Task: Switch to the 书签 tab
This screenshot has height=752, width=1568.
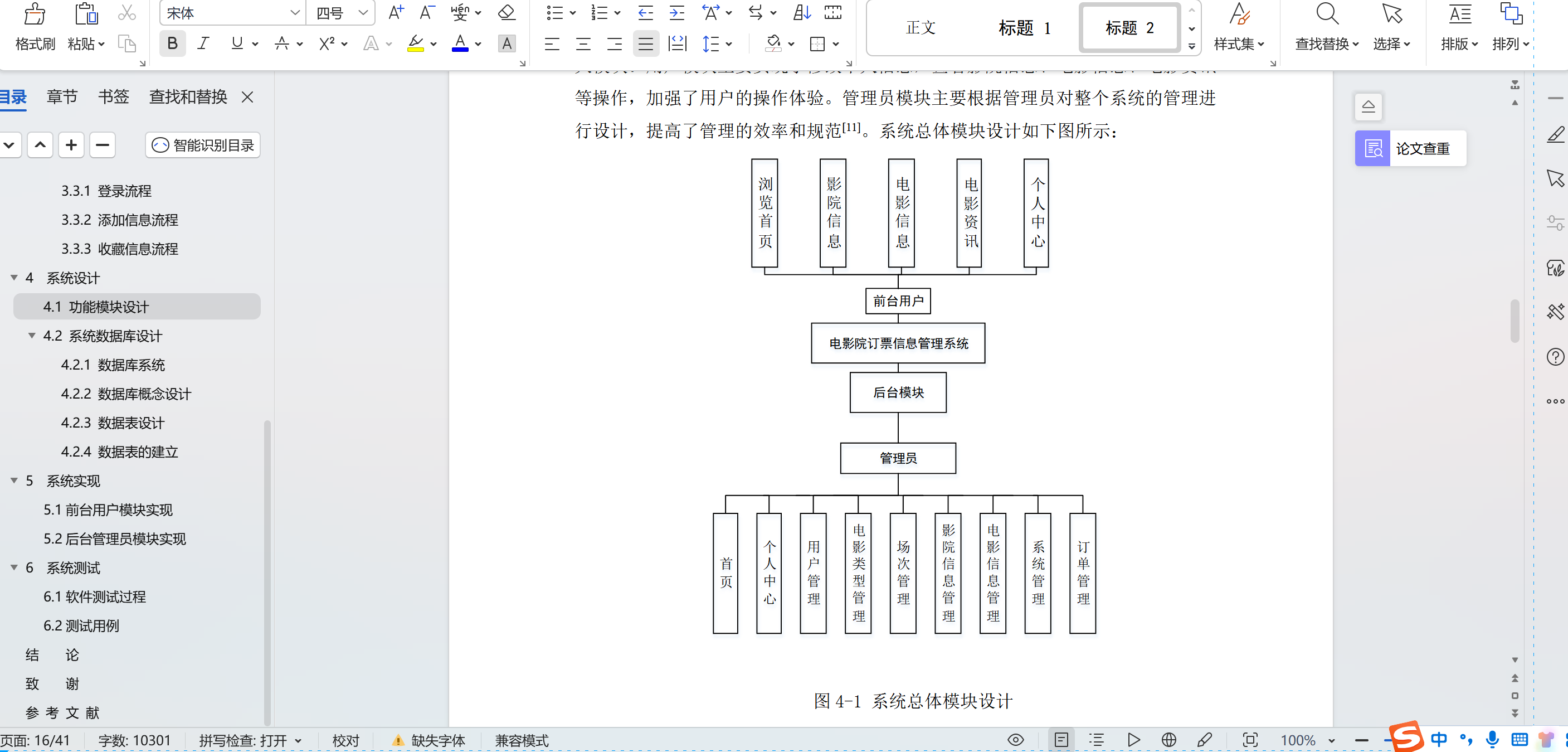Action: pos(113,97)
